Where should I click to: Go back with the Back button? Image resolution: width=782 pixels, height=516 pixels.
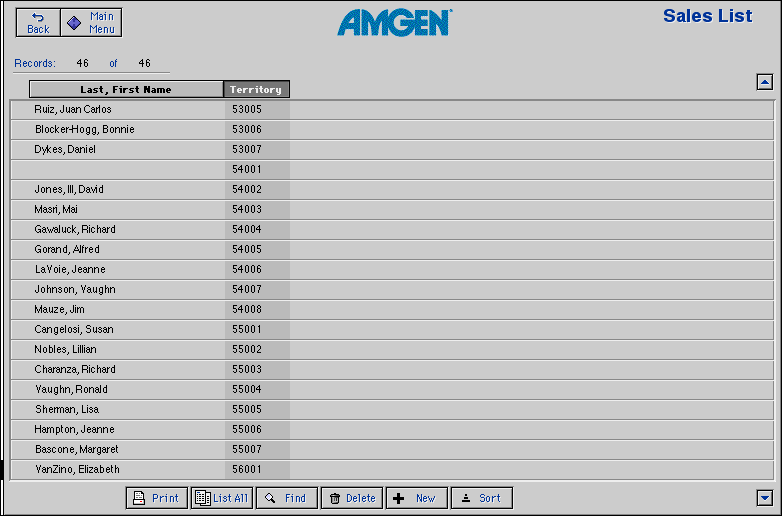(x=38, y=23)
